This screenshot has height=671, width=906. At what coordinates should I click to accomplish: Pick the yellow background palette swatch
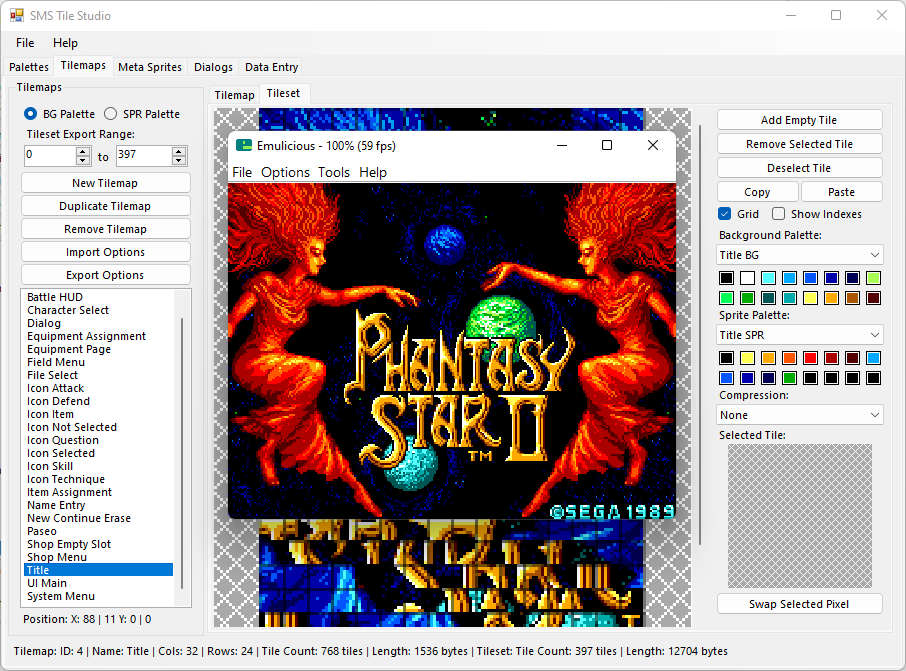pos(811,298)
